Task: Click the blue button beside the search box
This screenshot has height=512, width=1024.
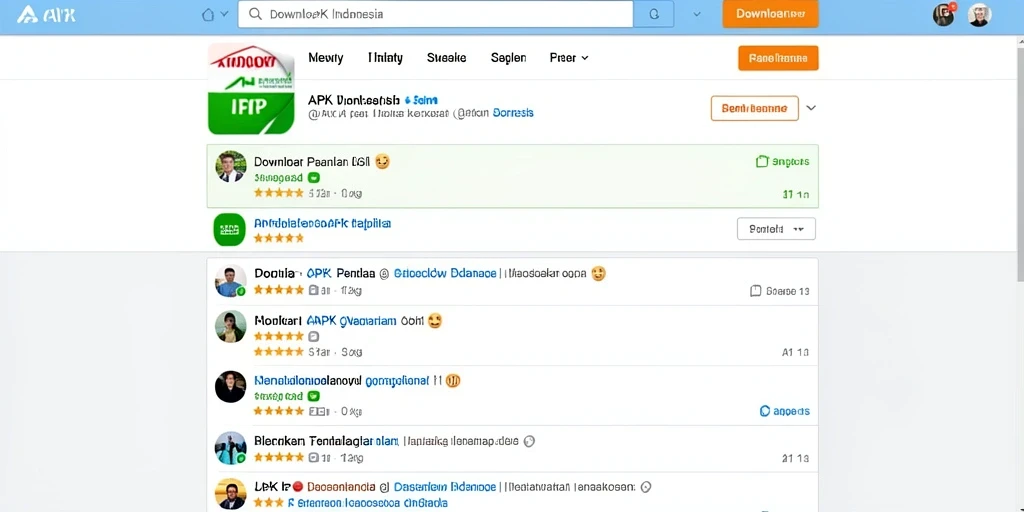Action: 654,14
